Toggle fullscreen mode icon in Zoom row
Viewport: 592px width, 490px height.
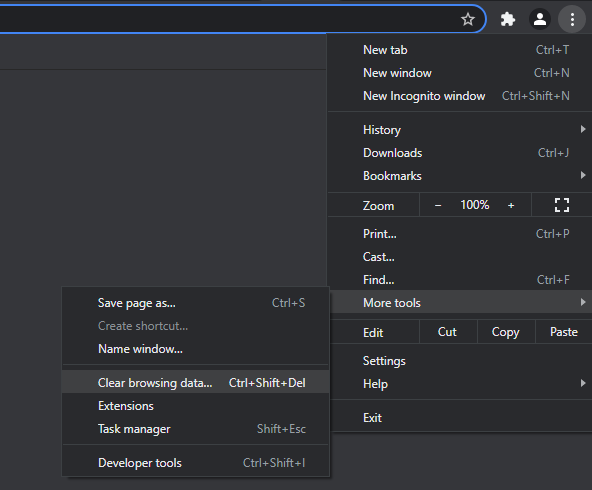[x=561, y=205]
